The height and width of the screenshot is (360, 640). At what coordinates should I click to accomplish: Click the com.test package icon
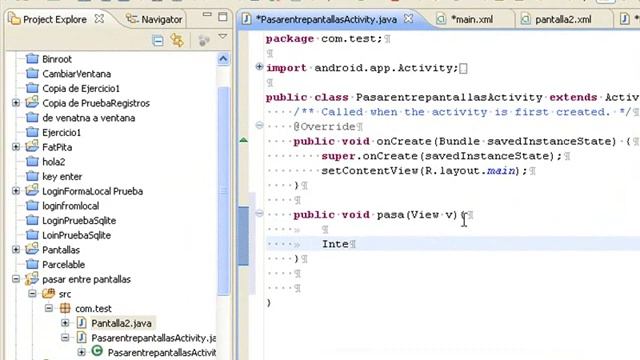click(x=65, y=308)
